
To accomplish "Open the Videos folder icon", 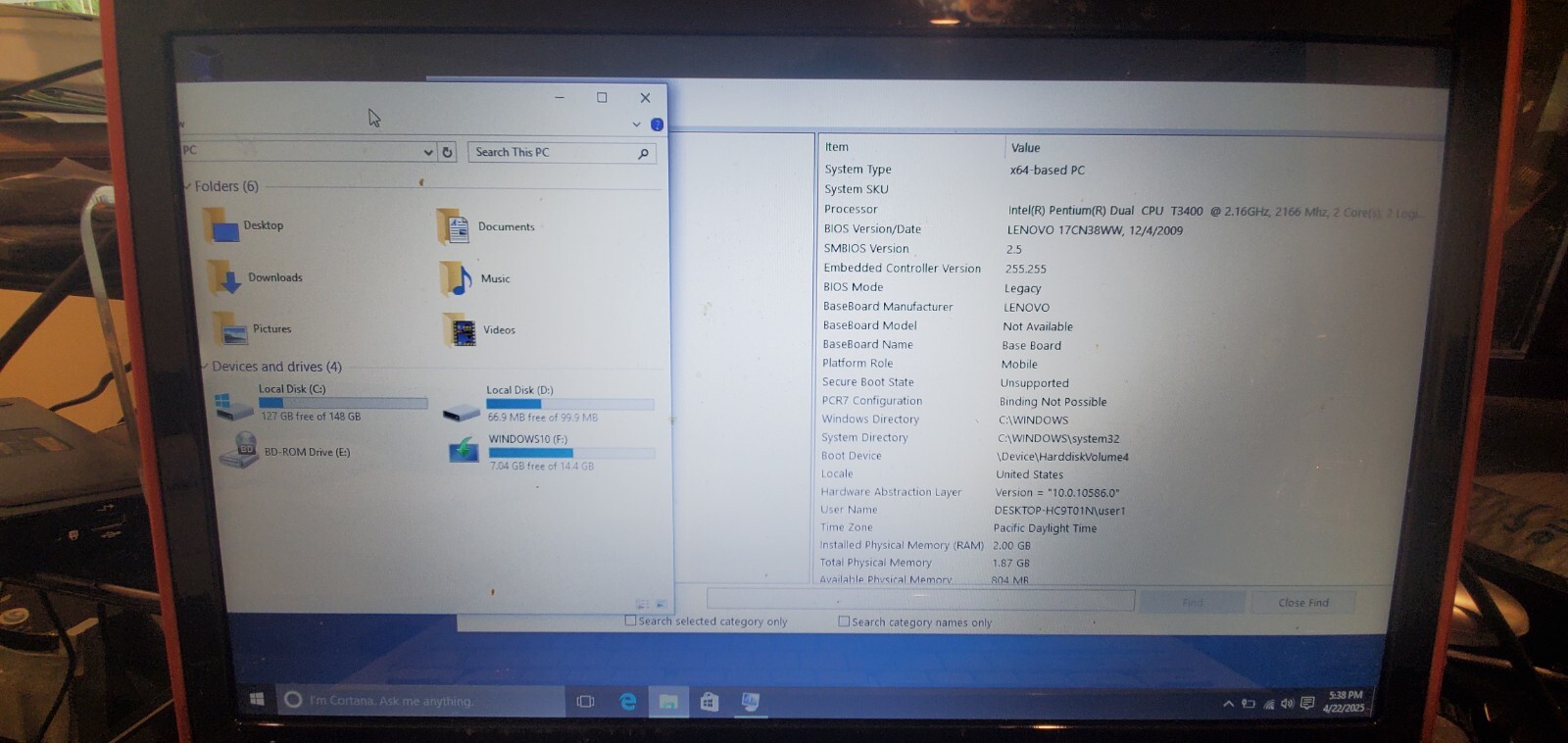I will [460, 330].
